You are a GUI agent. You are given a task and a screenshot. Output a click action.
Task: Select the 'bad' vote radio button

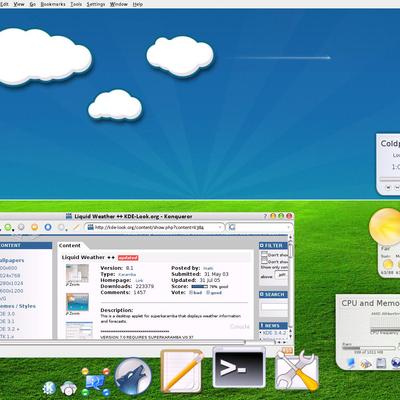(191, 292)
